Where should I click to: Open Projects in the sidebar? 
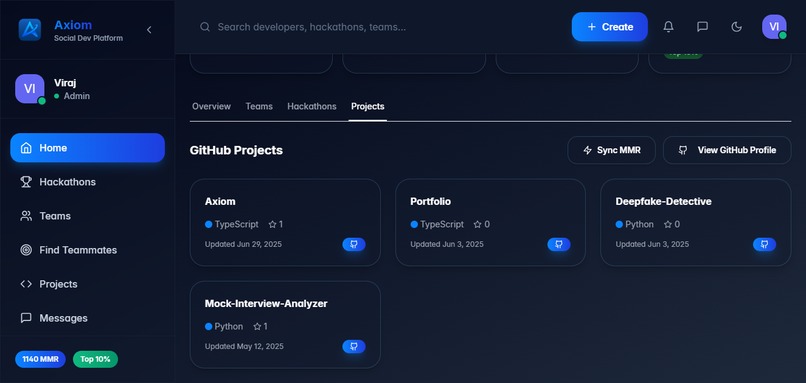click(87, 284)
